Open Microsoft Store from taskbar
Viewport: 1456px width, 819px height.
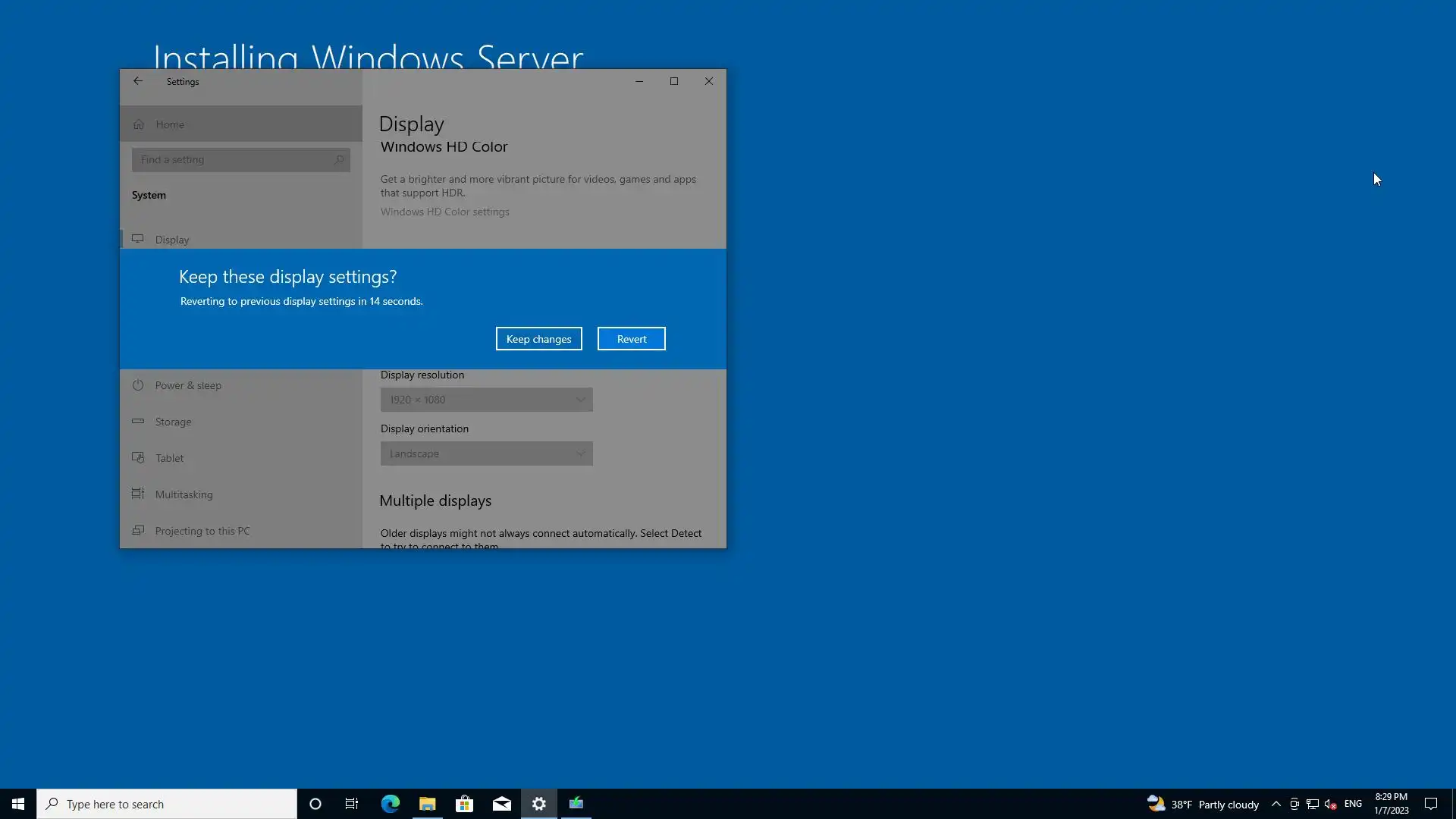(464, 804)
